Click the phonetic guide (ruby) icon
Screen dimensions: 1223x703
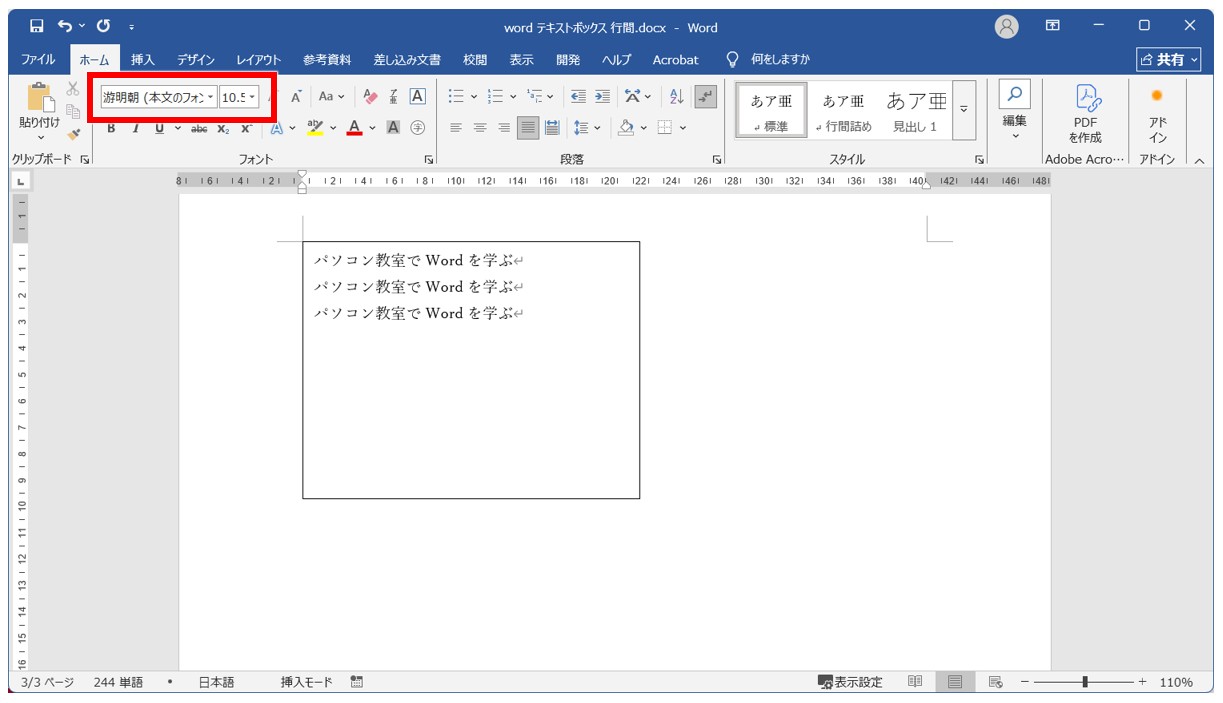click(394, 97)
